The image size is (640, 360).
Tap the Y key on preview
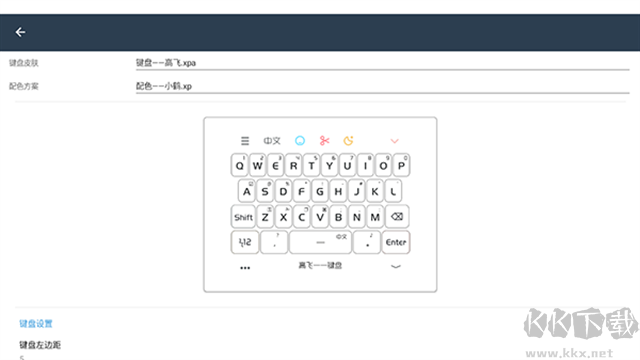pos(329,165)
